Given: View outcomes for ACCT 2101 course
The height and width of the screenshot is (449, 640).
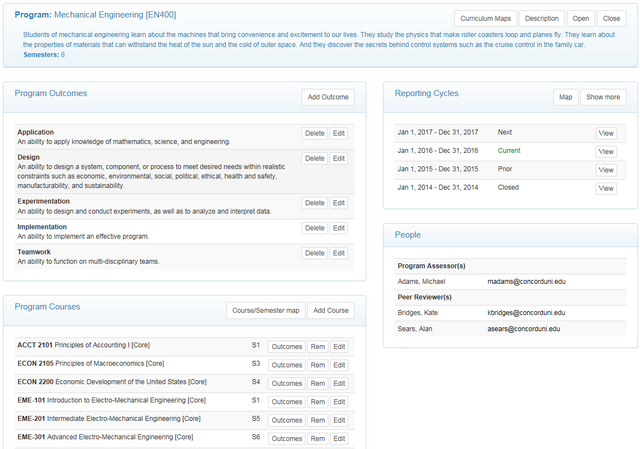Looking at the screenshot, I should click(x=287, y=346).
